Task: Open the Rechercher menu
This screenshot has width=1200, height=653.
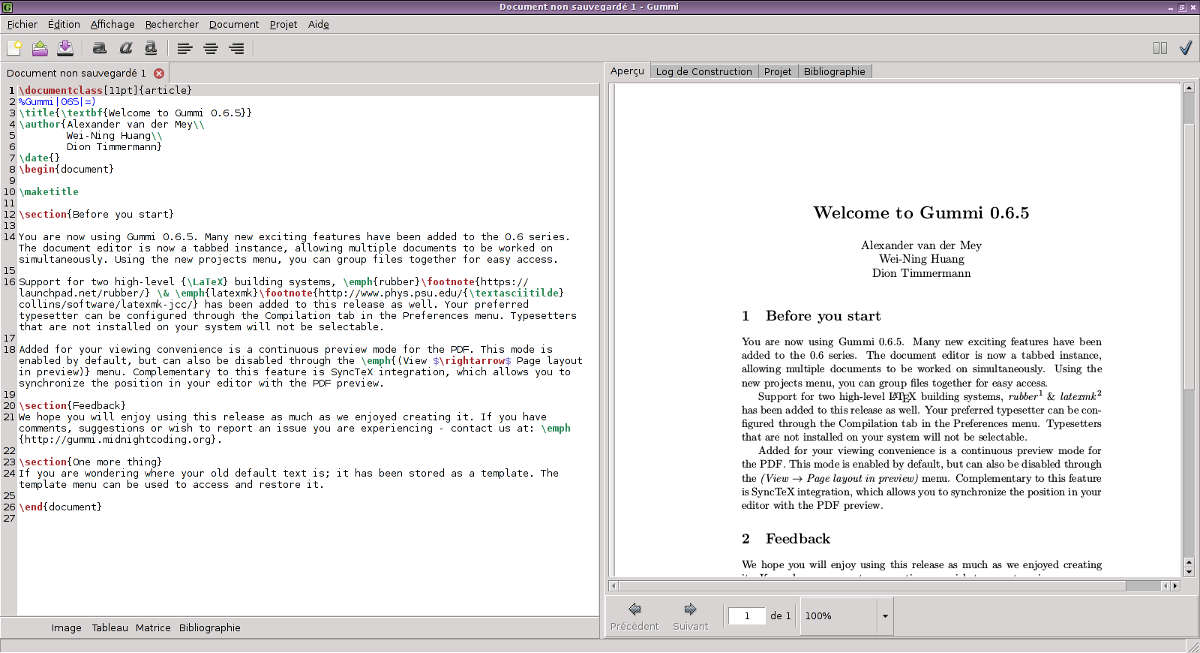Action: pyautogui.click(x=172, y=24)
